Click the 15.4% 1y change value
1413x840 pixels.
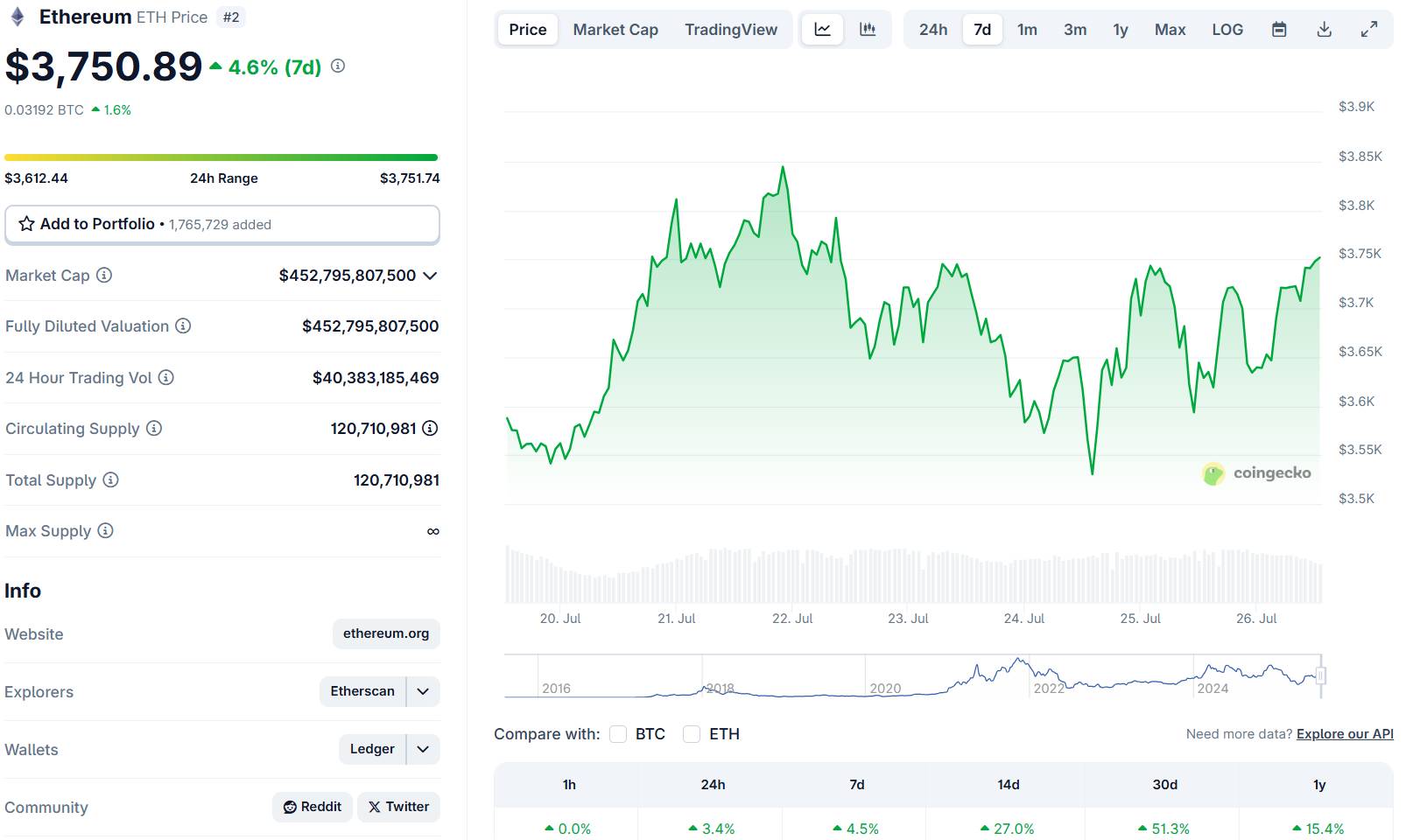(x=1318, y=829)
